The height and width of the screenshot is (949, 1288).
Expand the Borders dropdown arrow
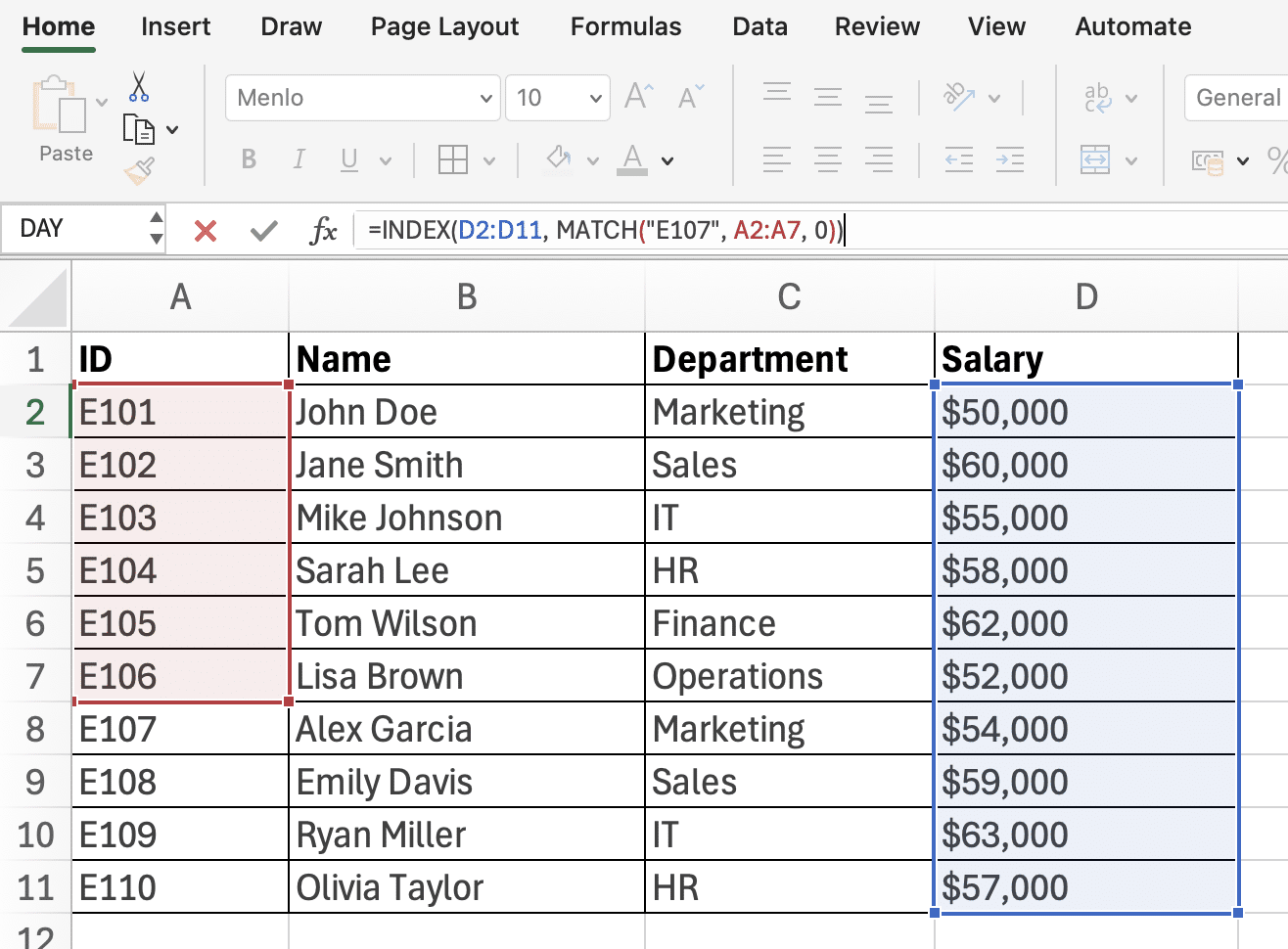click(x=489, y=160)
